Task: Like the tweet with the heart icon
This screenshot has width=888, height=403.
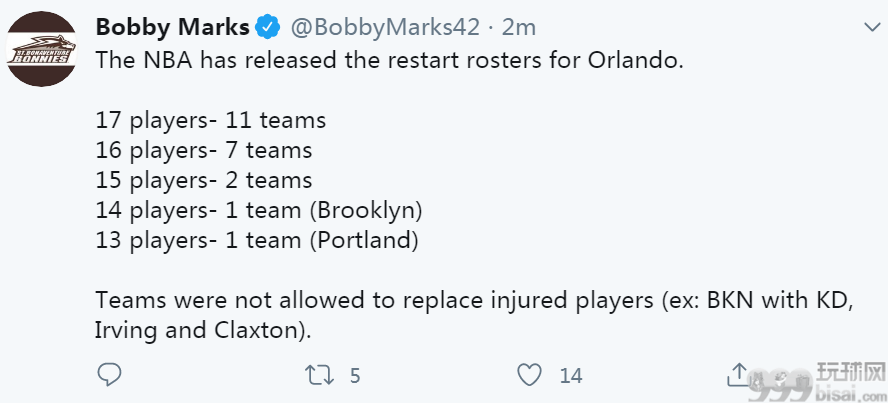Action: pyautogui.click(x=530, y=376)
